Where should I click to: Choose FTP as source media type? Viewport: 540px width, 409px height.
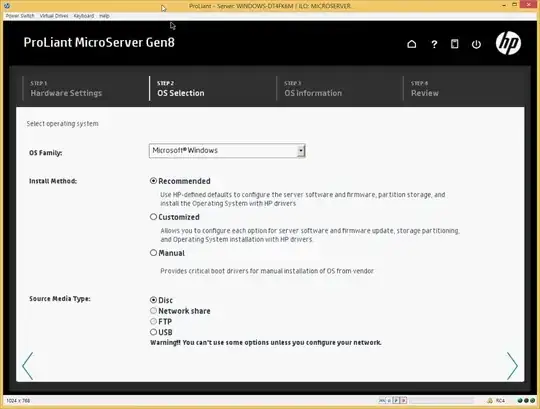coord(153,321)
